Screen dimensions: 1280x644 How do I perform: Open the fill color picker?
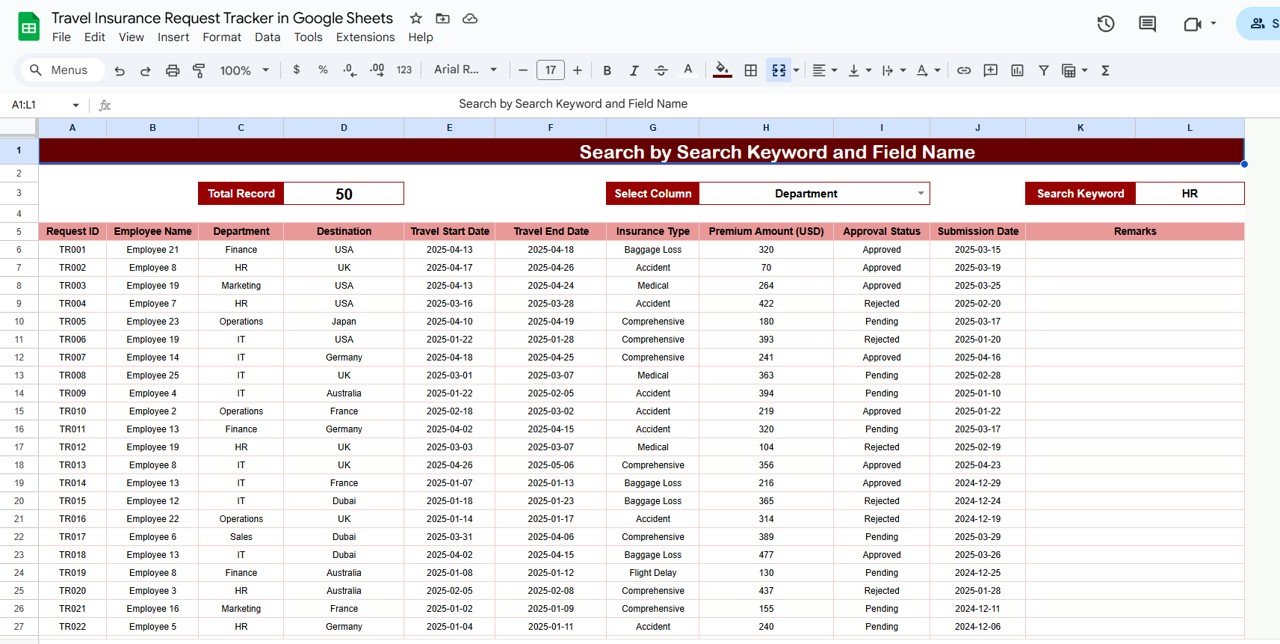(722, 70)
